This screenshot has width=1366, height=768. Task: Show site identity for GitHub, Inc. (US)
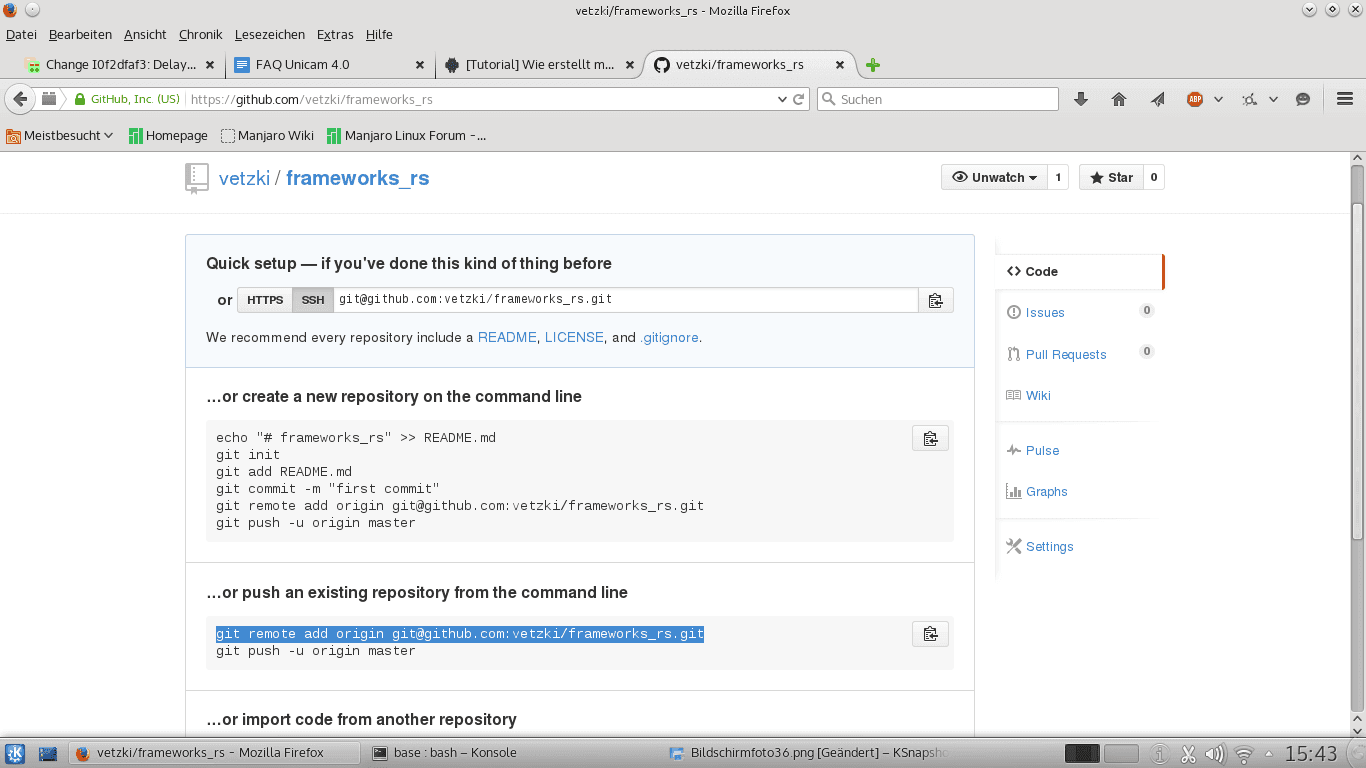click(x=127, y=99)
